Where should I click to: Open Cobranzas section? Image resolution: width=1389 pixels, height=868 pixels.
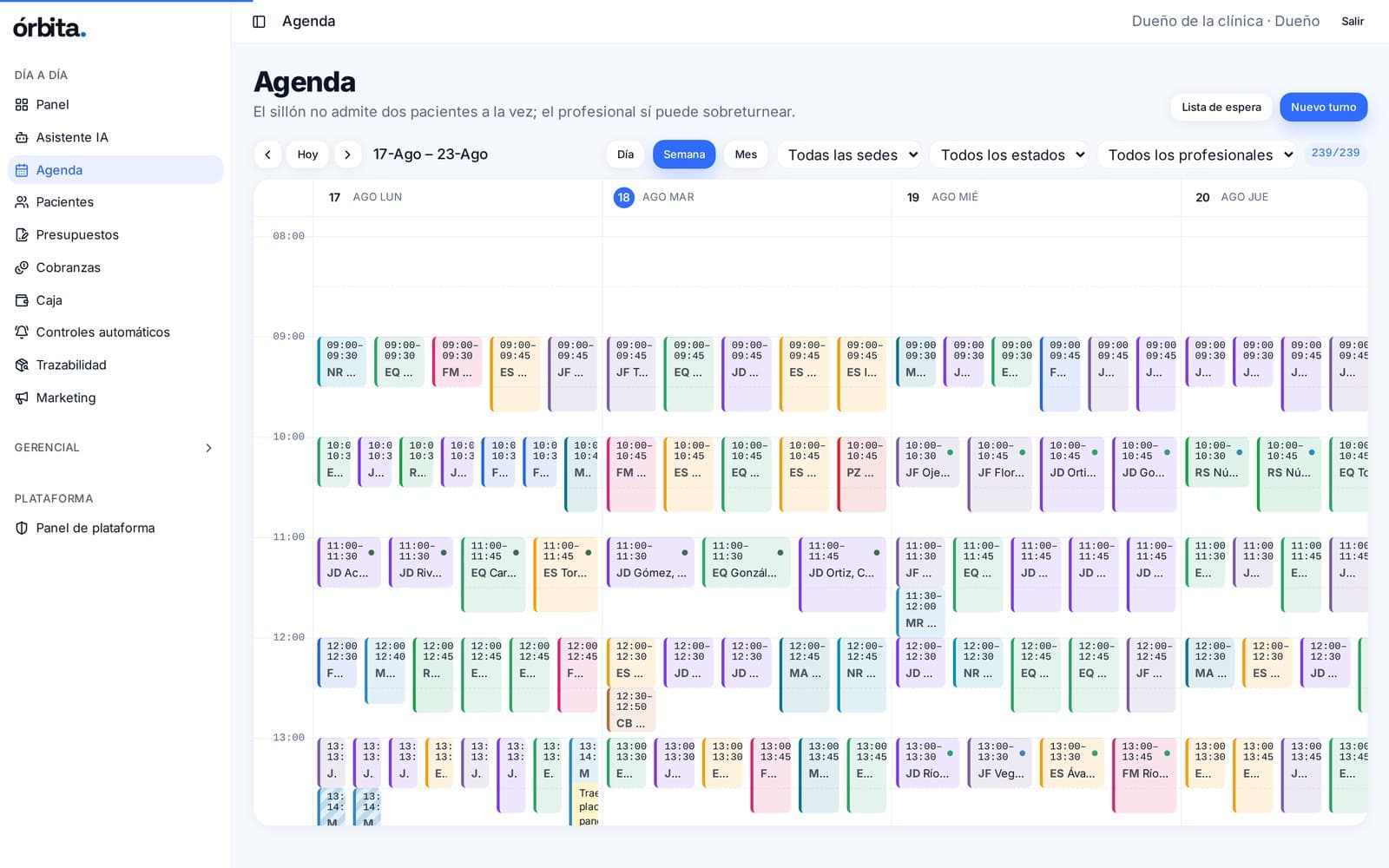[115, 267]
